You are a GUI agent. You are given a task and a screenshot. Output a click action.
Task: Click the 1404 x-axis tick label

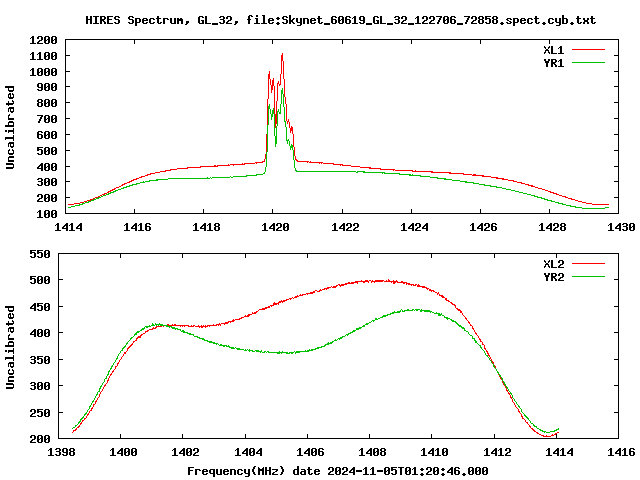pos(248,452)
